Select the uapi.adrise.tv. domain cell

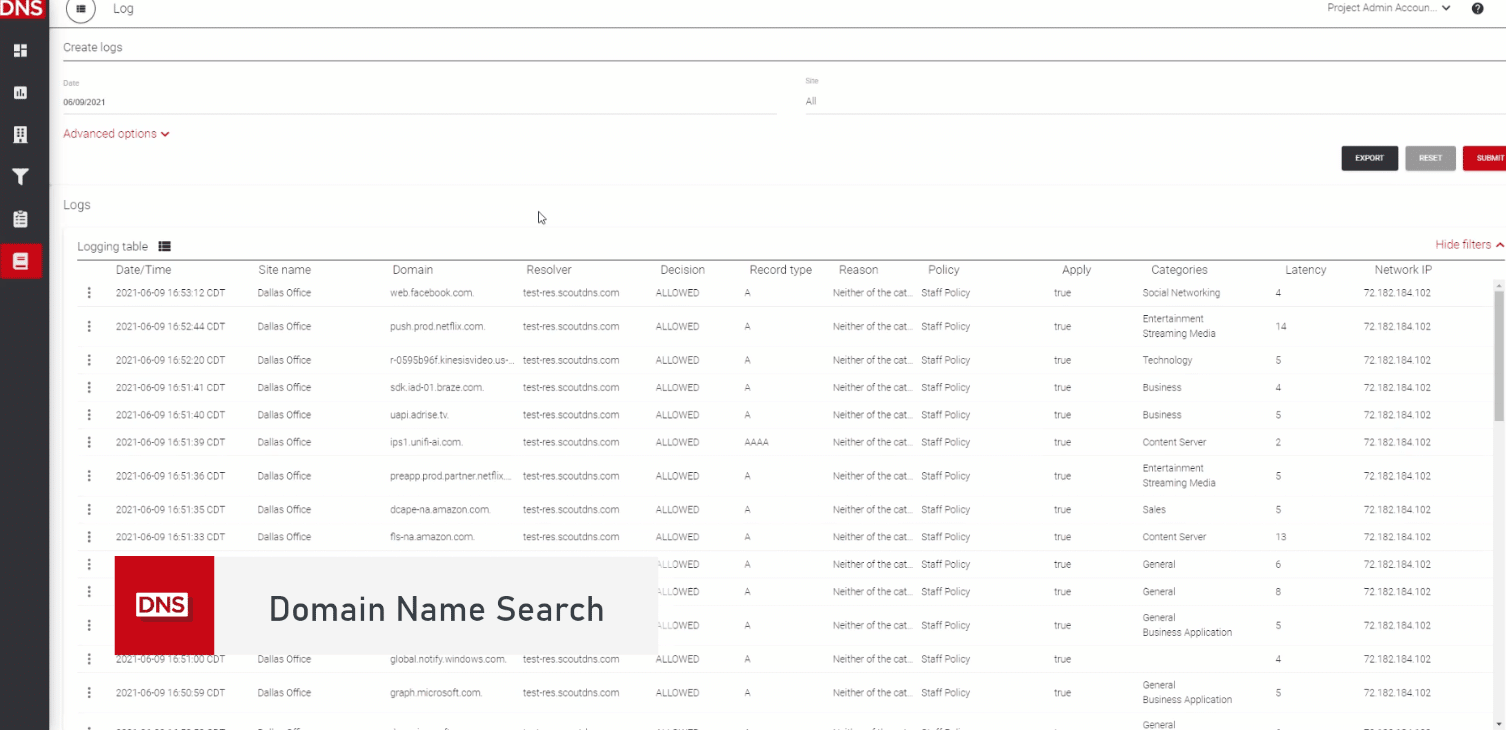tap(419, 414)
